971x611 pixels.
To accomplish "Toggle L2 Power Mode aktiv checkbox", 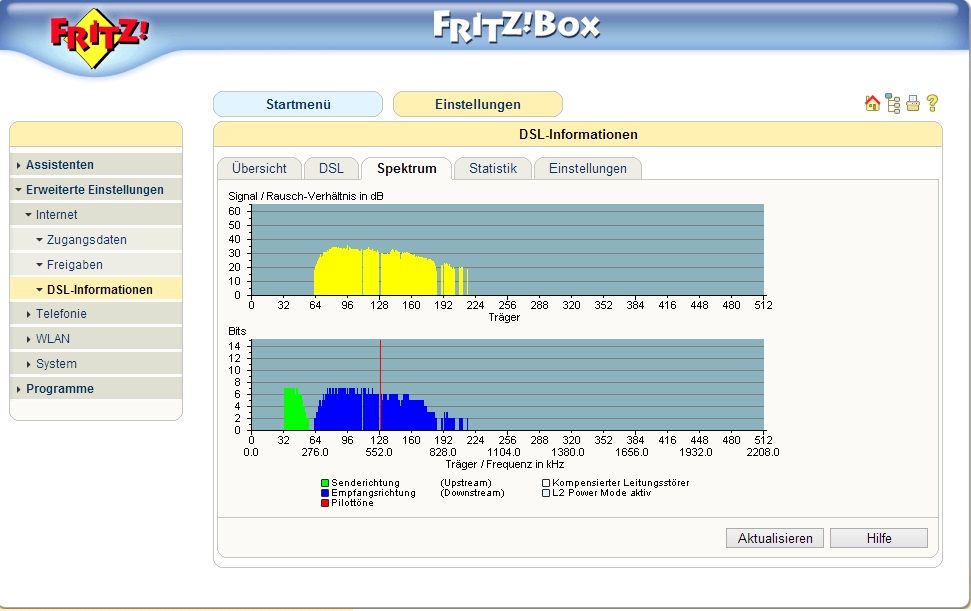I will click(x=546, y=493).
